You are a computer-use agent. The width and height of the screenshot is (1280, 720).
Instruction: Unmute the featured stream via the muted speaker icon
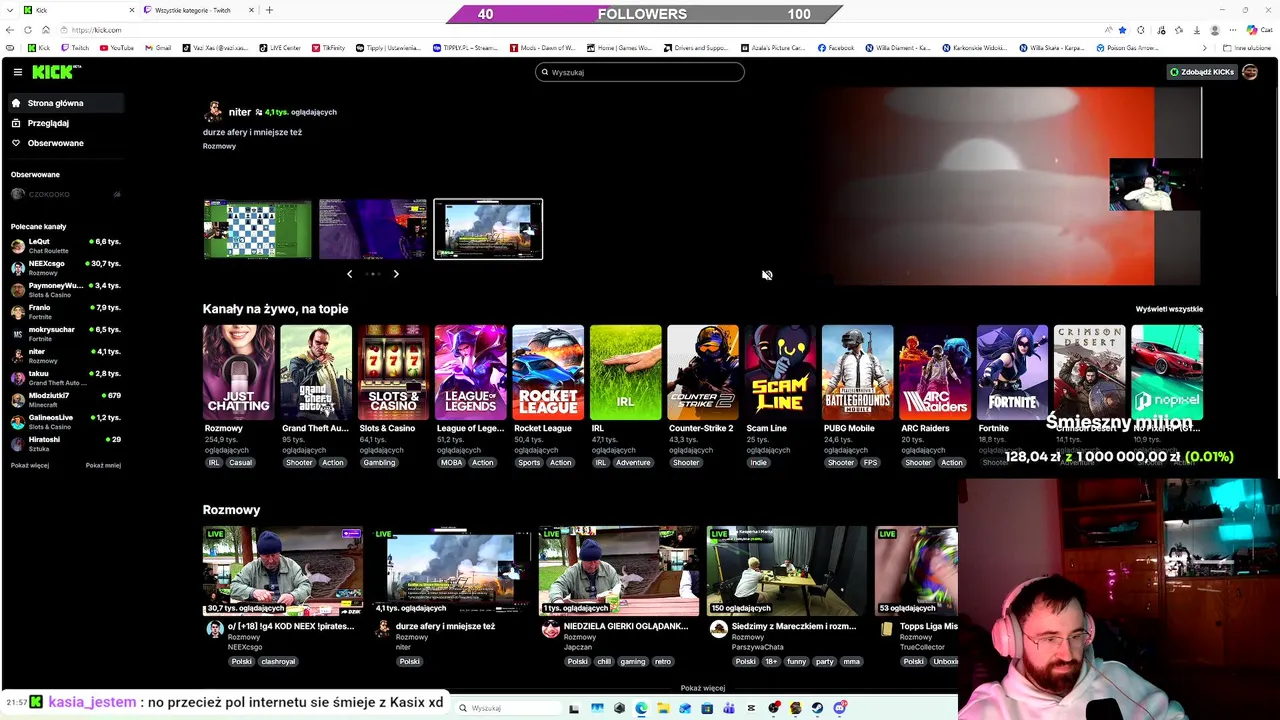(x=767, y=275)
